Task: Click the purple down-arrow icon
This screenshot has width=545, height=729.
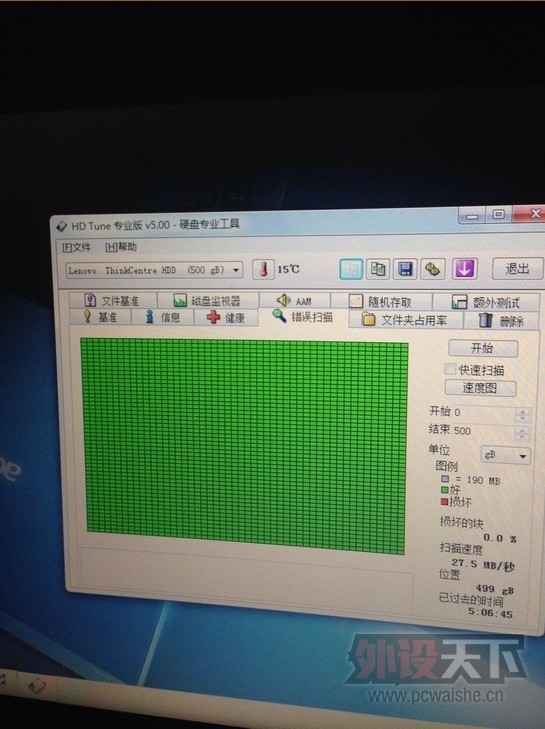Action: [465, 269]
